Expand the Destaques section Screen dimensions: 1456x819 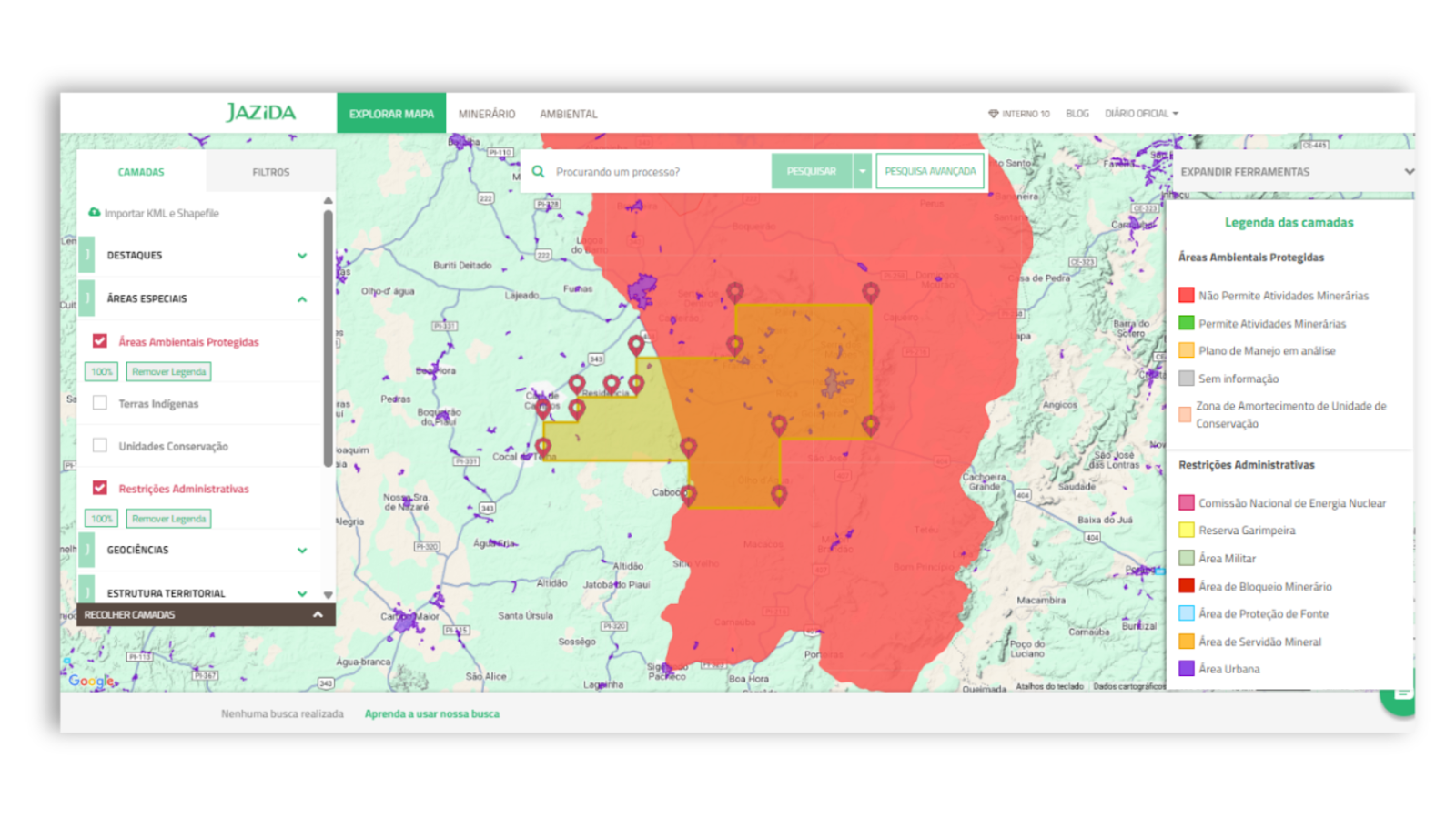(x=302, y=256)
